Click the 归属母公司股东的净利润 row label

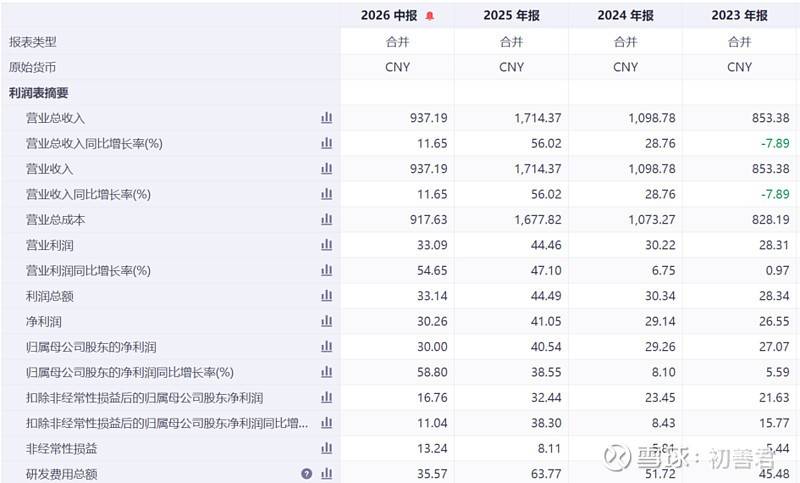click(x=91, y=347)
